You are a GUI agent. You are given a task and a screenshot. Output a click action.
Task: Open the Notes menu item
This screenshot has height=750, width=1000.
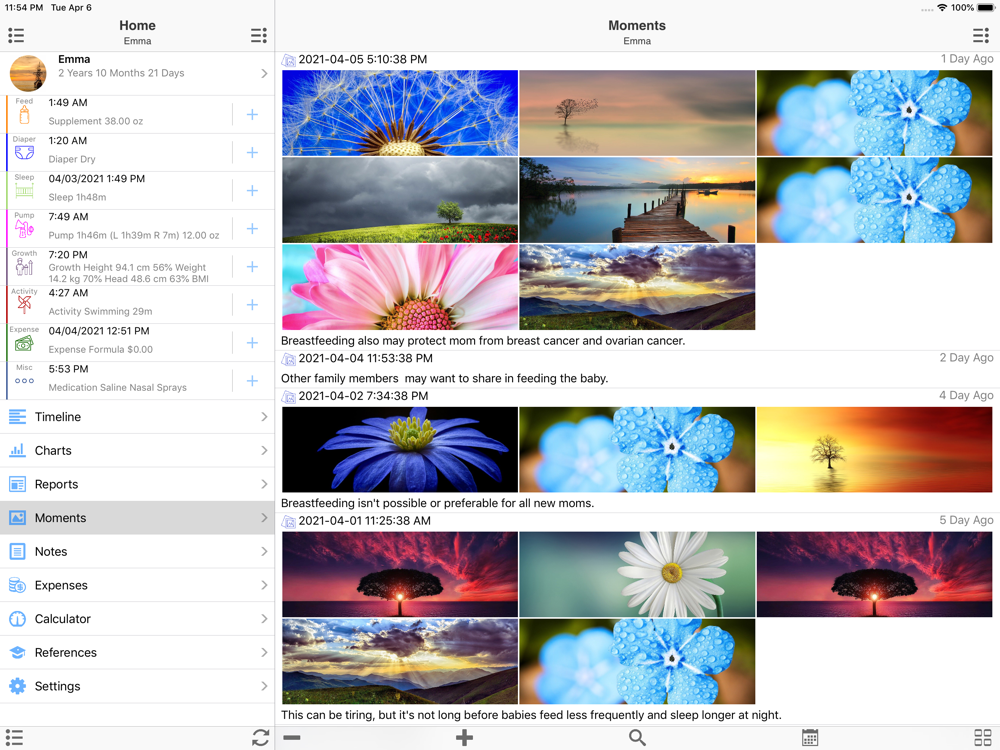click(137, 552)
